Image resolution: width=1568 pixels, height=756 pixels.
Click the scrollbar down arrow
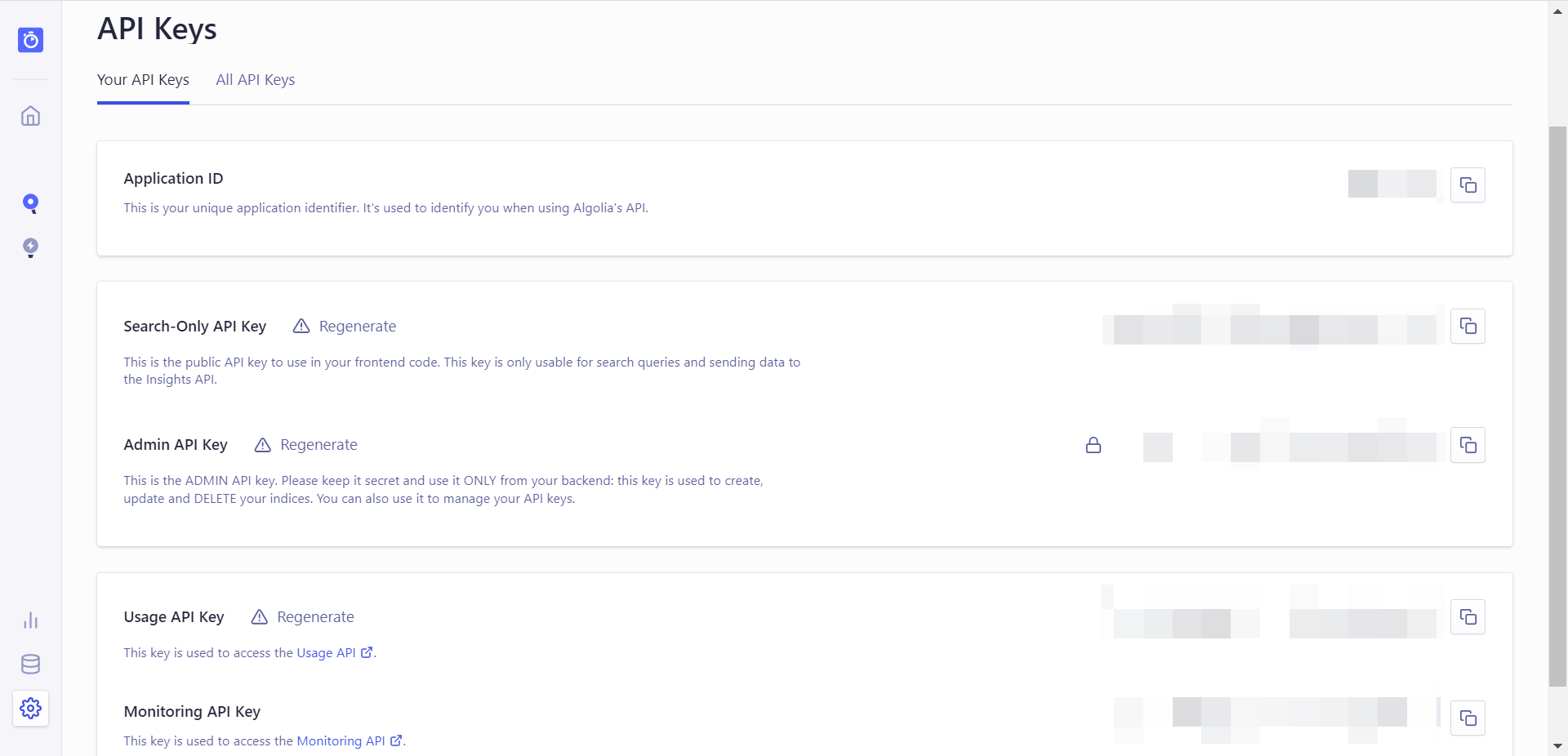(1557, 746)
